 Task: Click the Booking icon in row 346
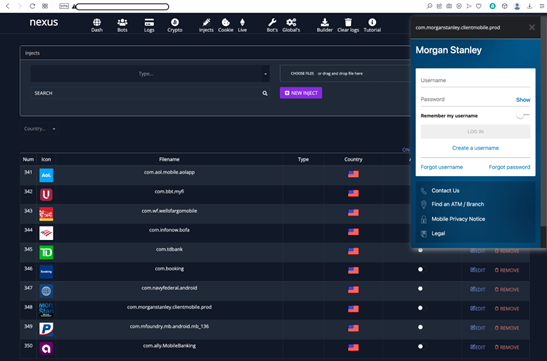[46, 271]
